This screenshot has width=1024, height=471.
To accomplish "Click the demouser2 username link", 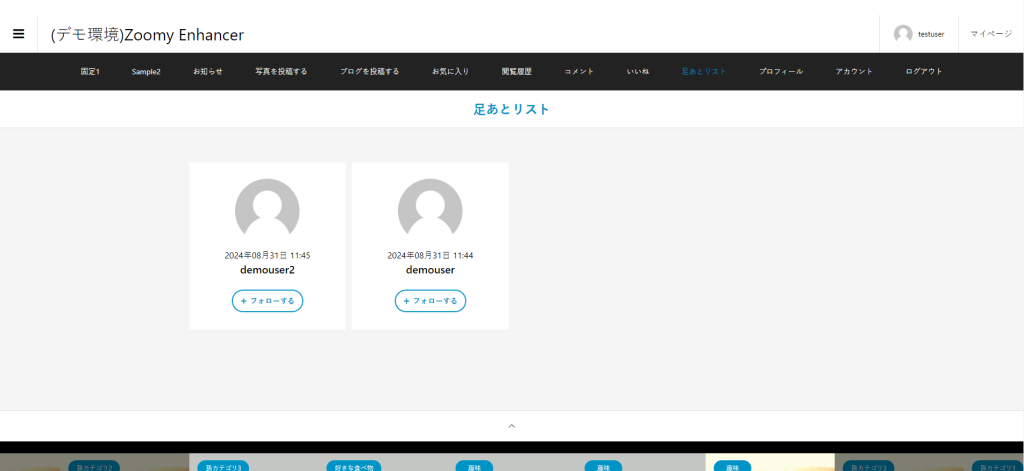I will coord(267,270).
